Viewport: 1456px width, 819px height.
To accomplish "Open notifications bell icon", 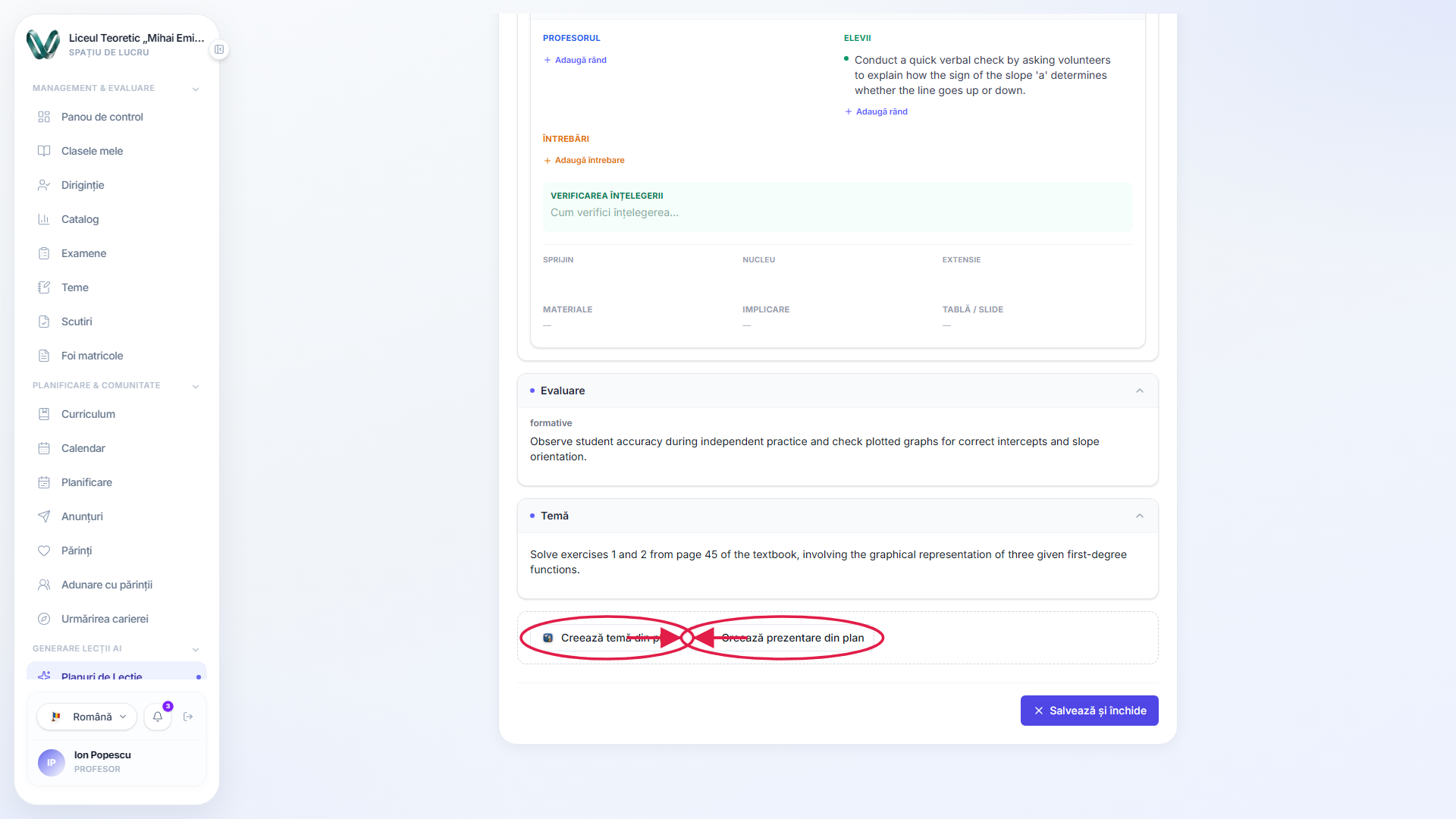I will pyautogui.click(x=158, y=717).
